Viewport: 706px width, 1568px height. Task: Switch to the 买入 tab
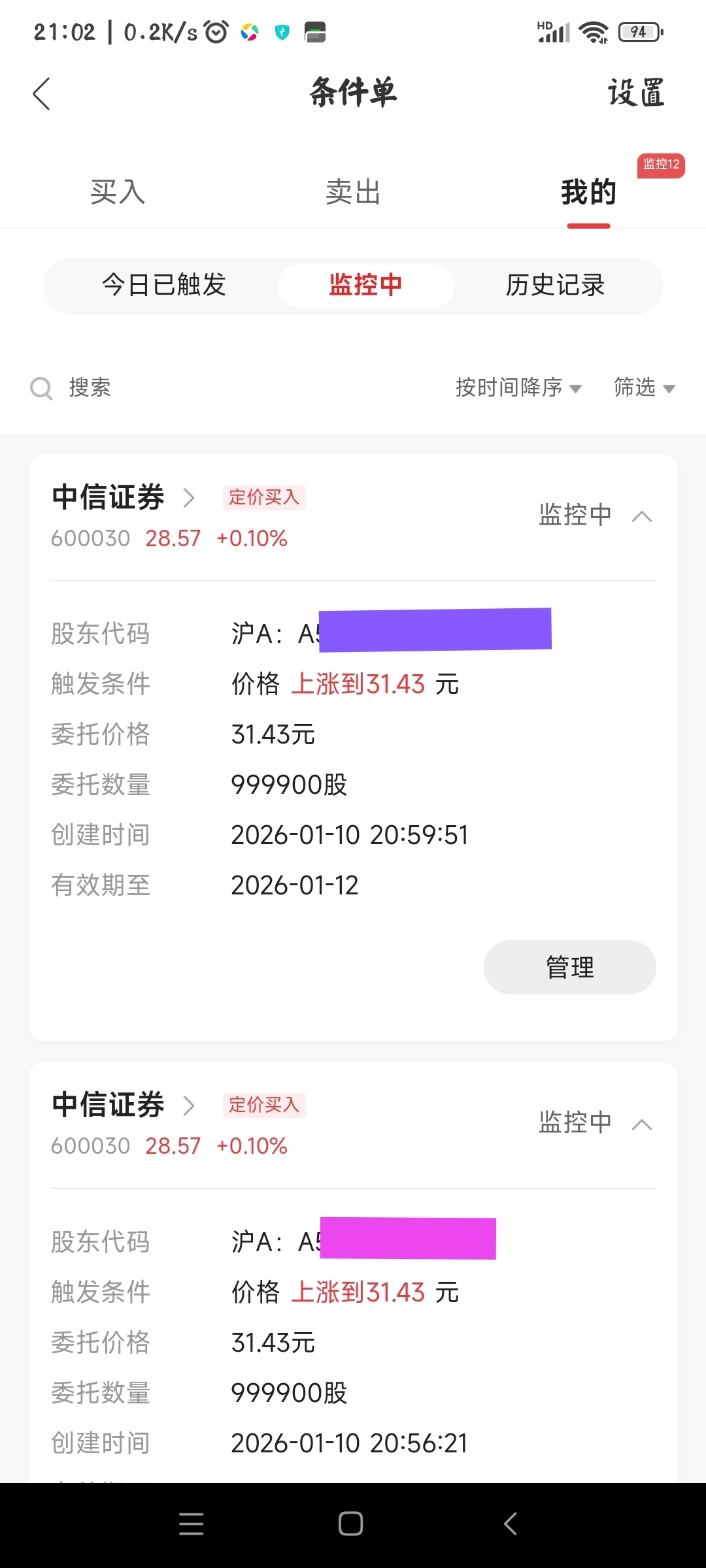(x=118, y=192)
